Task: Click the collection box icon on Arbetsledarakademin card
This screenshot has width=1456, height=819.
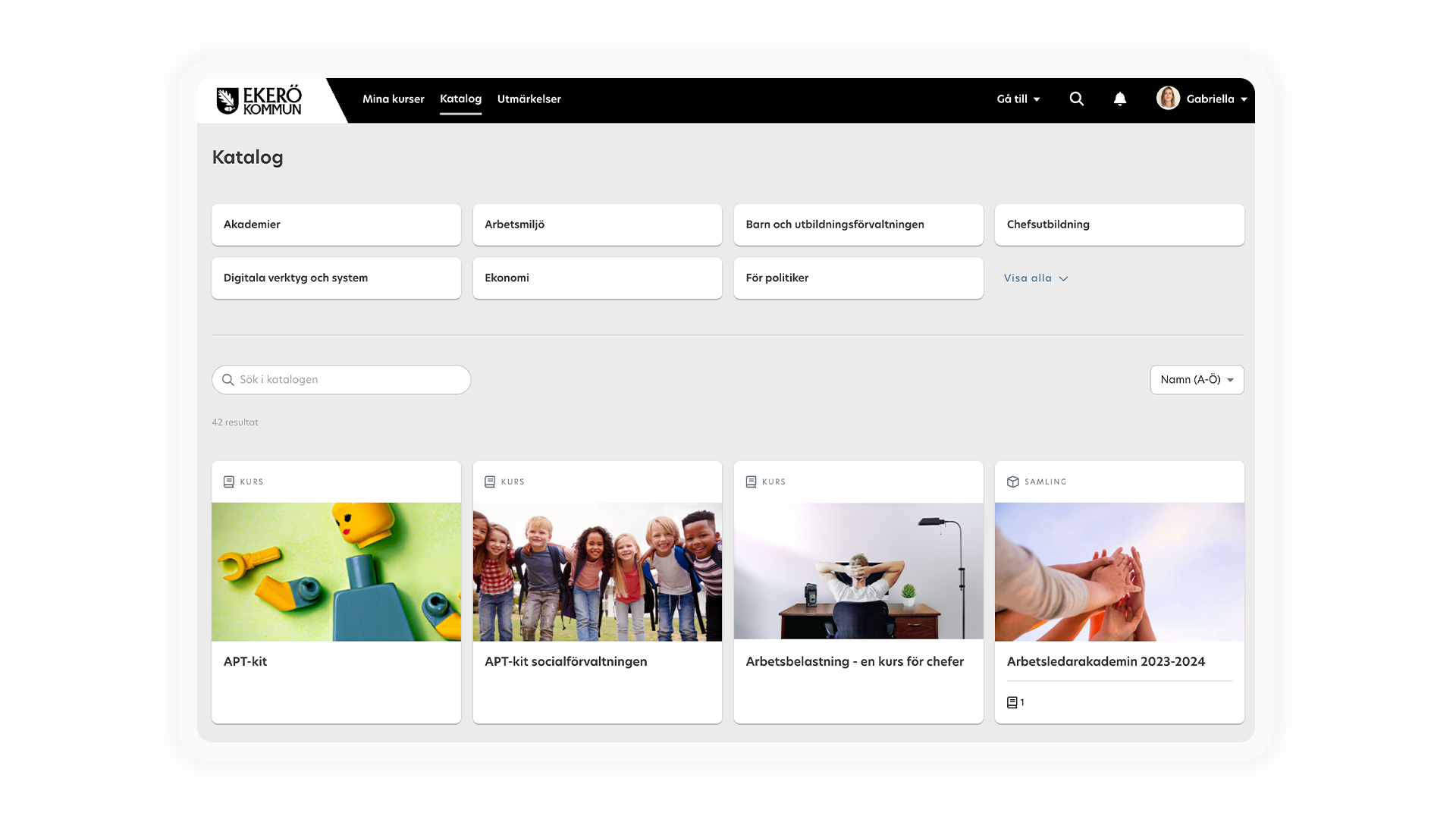Action: tap(1012, 482)
